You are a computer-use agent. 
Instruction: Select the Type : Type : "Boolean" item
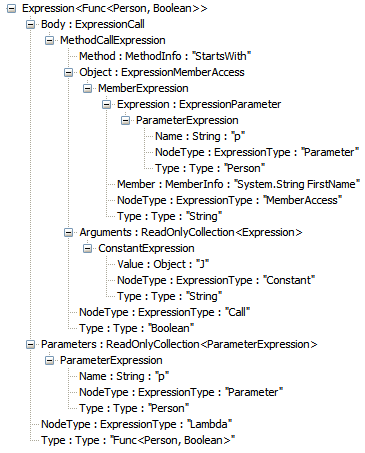(x=137, y=328)
